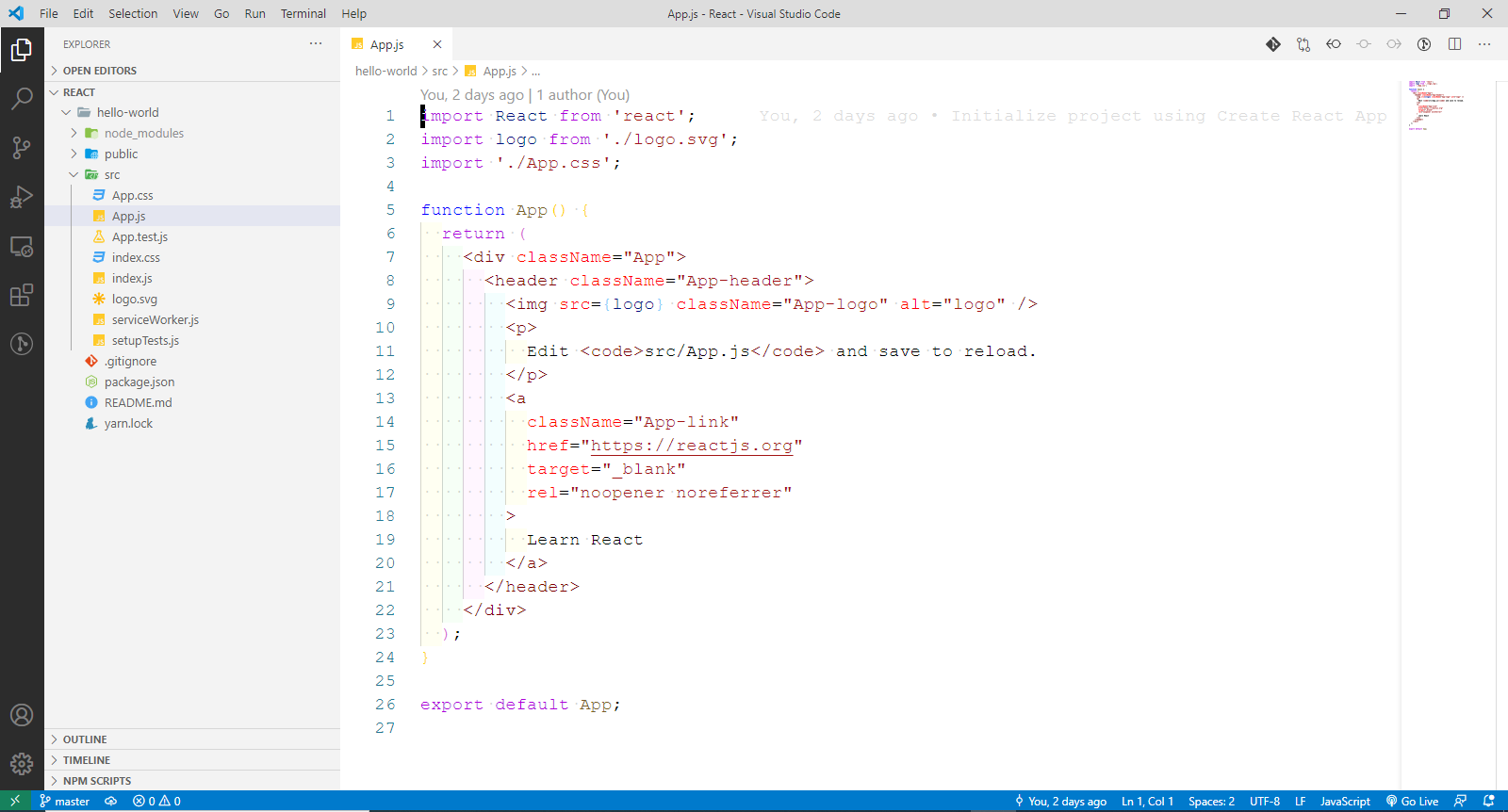Split the editor to the right
Viewport: 1508px width, 812px height.
tap(1454, 44)
